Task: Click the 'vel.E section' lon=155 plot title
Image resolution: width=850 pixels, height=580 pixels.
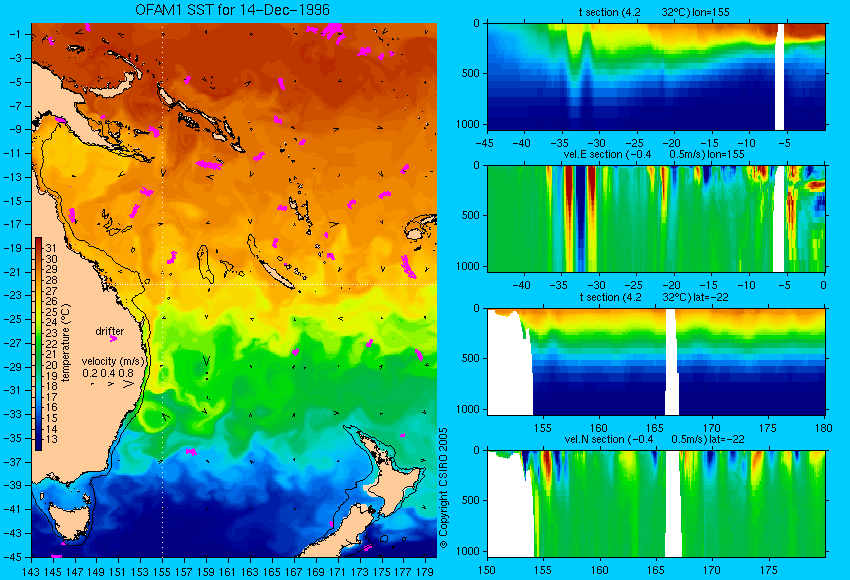Action: [x=654, y=154]
